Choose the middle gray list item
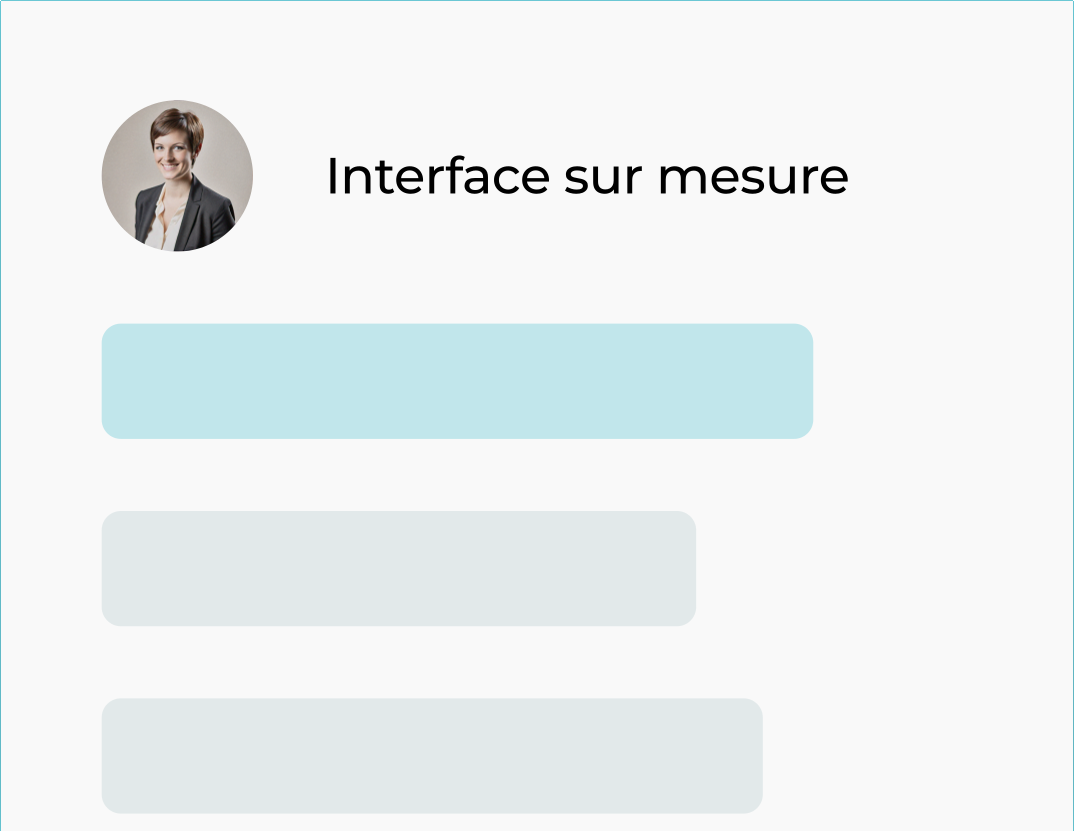The height and width of the screenshot is (831, 1074). coord(398,568)
